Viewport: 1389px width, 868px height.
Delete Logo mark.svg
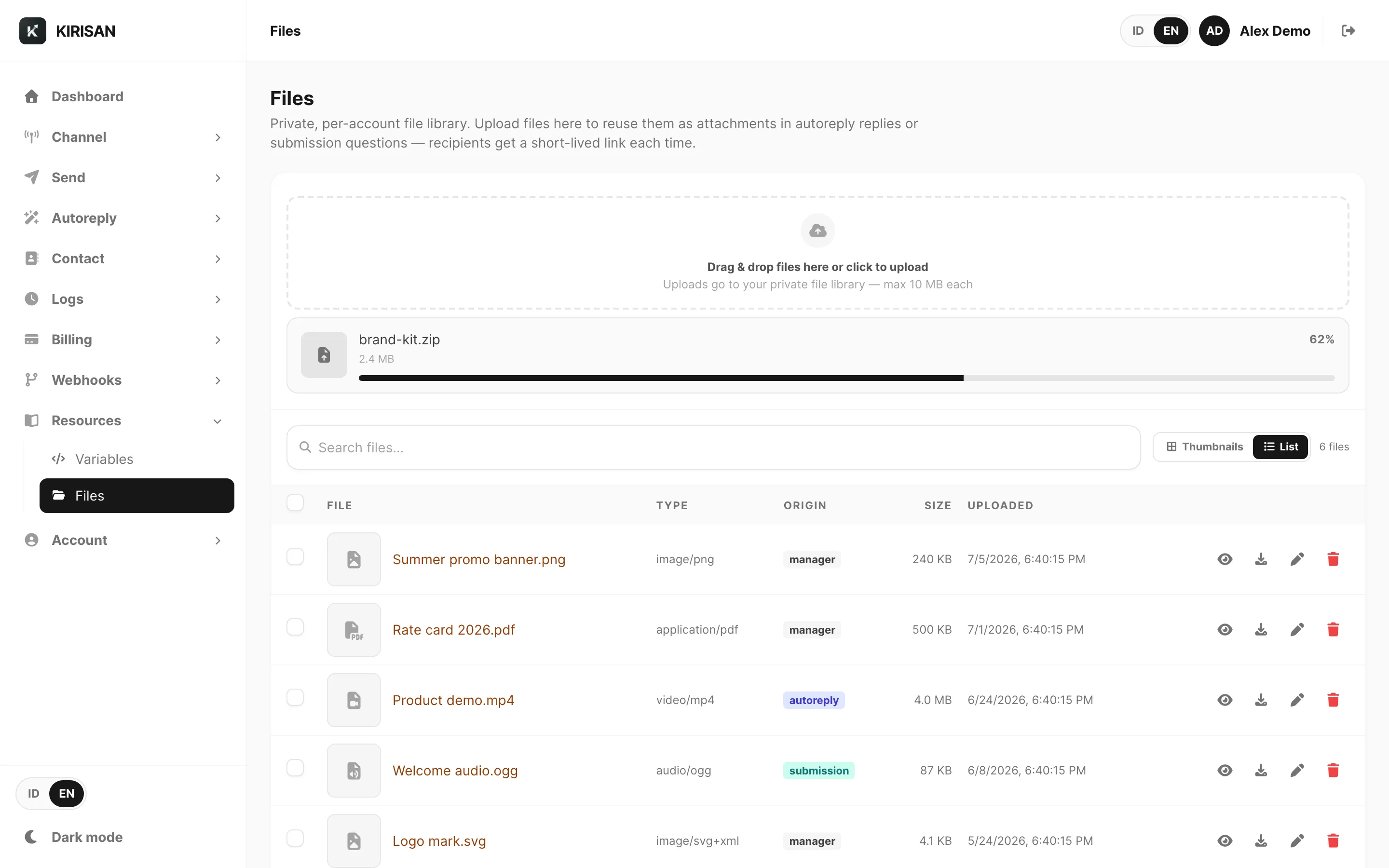pos(1334,841)
